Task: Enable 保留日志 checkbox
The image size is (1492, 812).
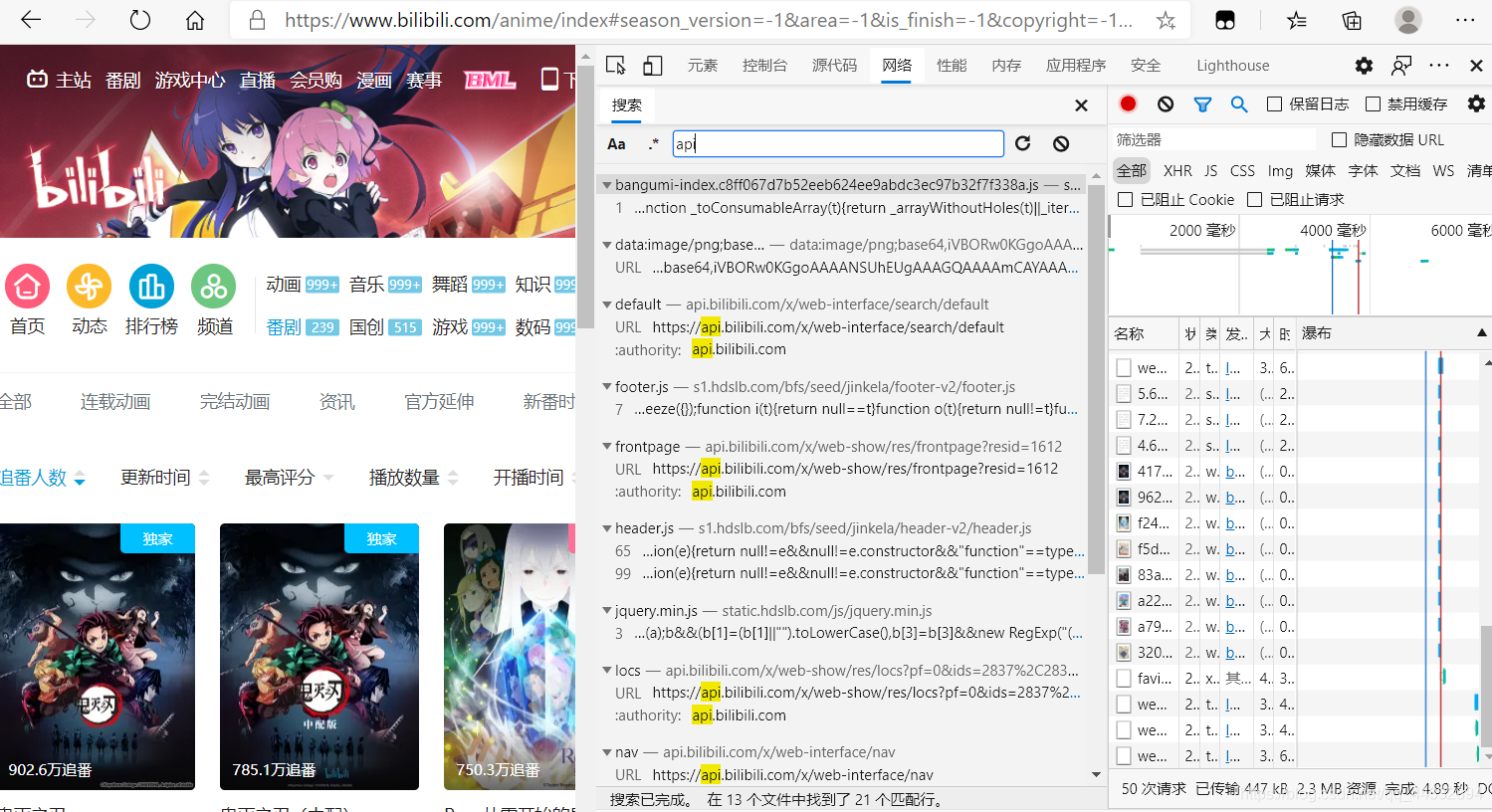Action: coord(1273,103)
